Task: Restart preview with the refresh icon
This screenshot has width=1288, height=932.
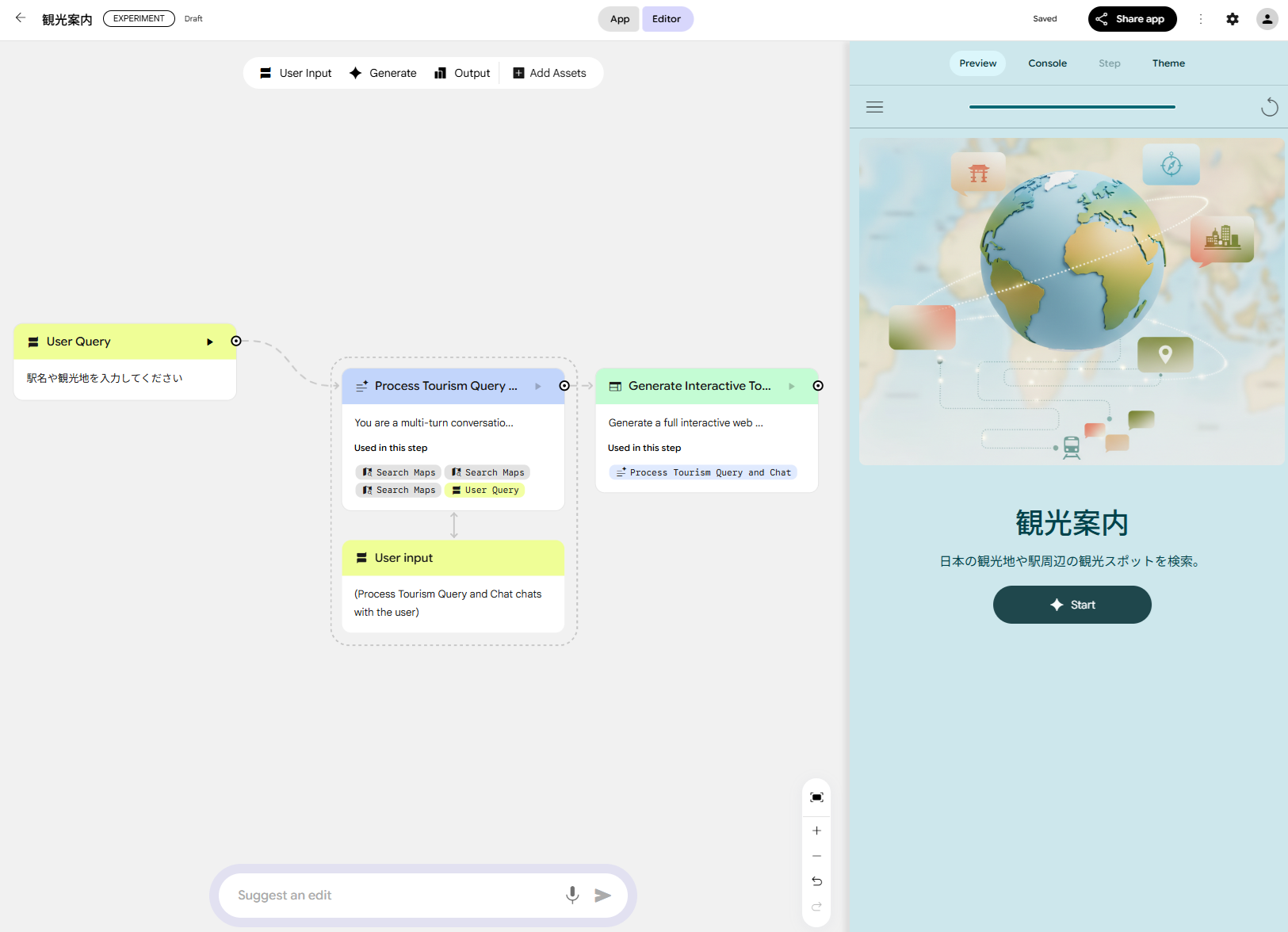Action: 1269,107
